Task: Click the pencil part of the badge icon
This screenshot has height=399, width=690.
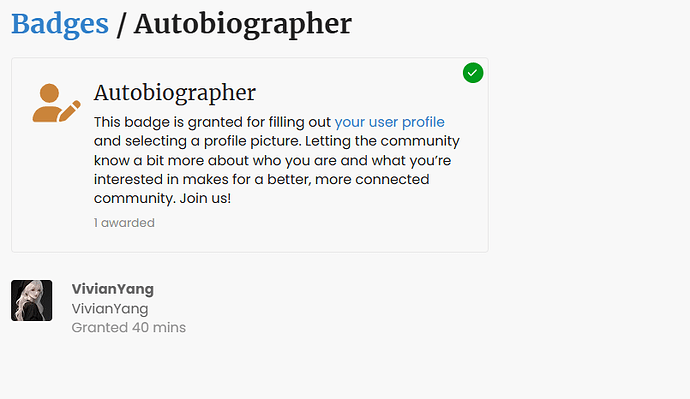Action: [70, 111]
